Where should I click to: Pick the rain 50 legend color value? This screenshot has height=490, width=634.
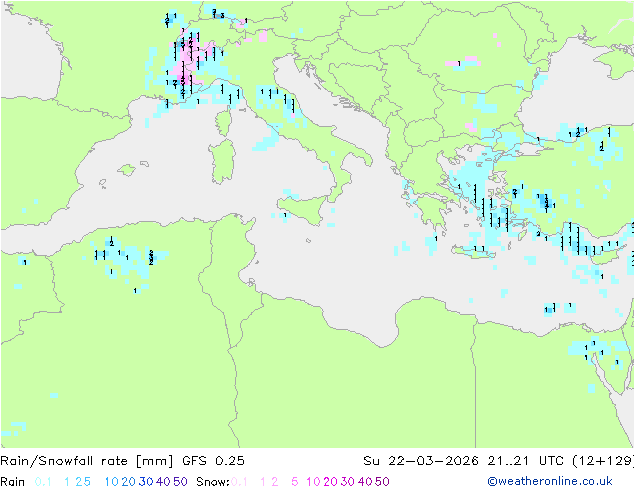point(180,482)
